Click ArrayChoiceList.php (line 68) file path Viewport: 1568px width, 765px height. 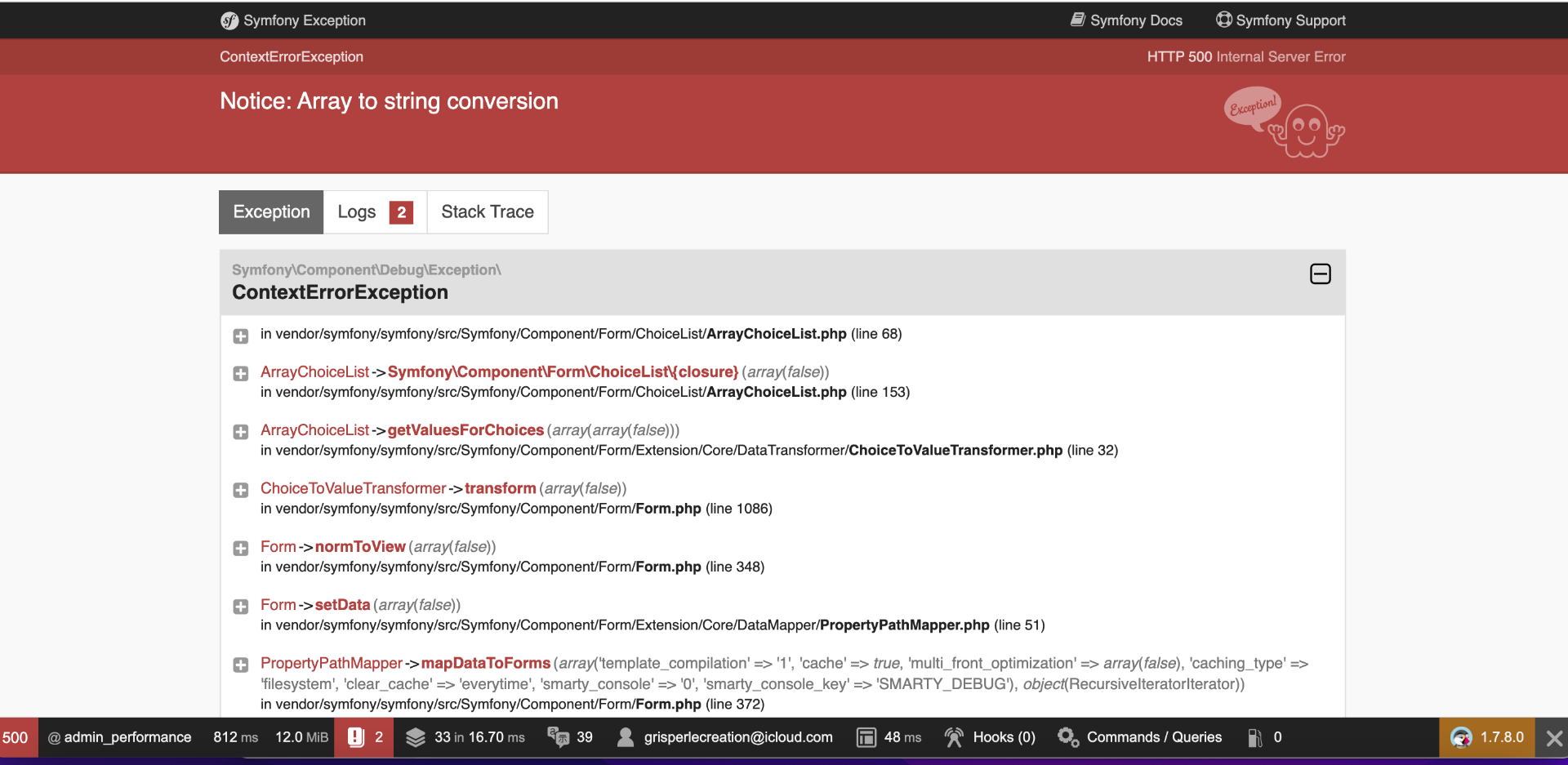point(581,334)
